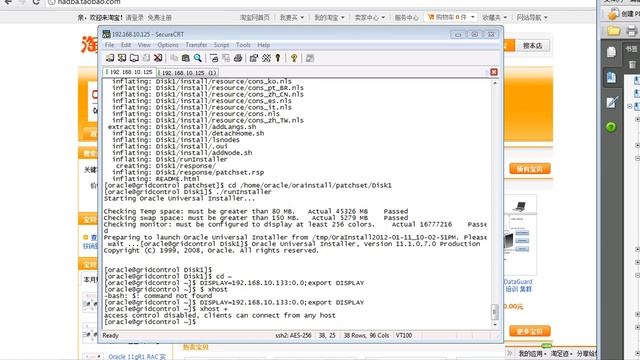
Task: Click '-bash: $: command not found' line
Action: point(158,296)
